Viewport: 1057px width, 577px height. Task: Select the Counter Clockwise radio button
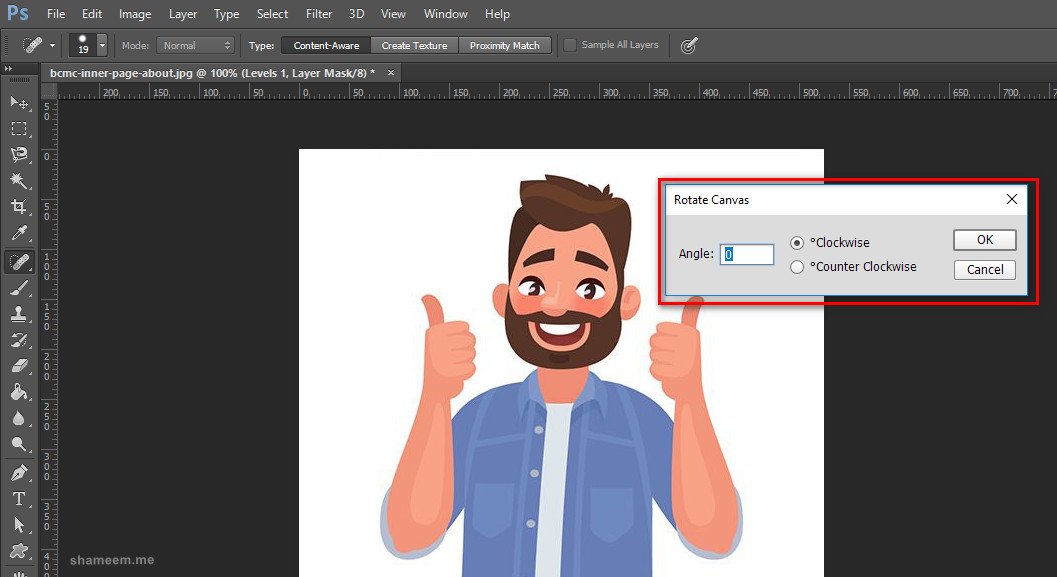[797, 267]
